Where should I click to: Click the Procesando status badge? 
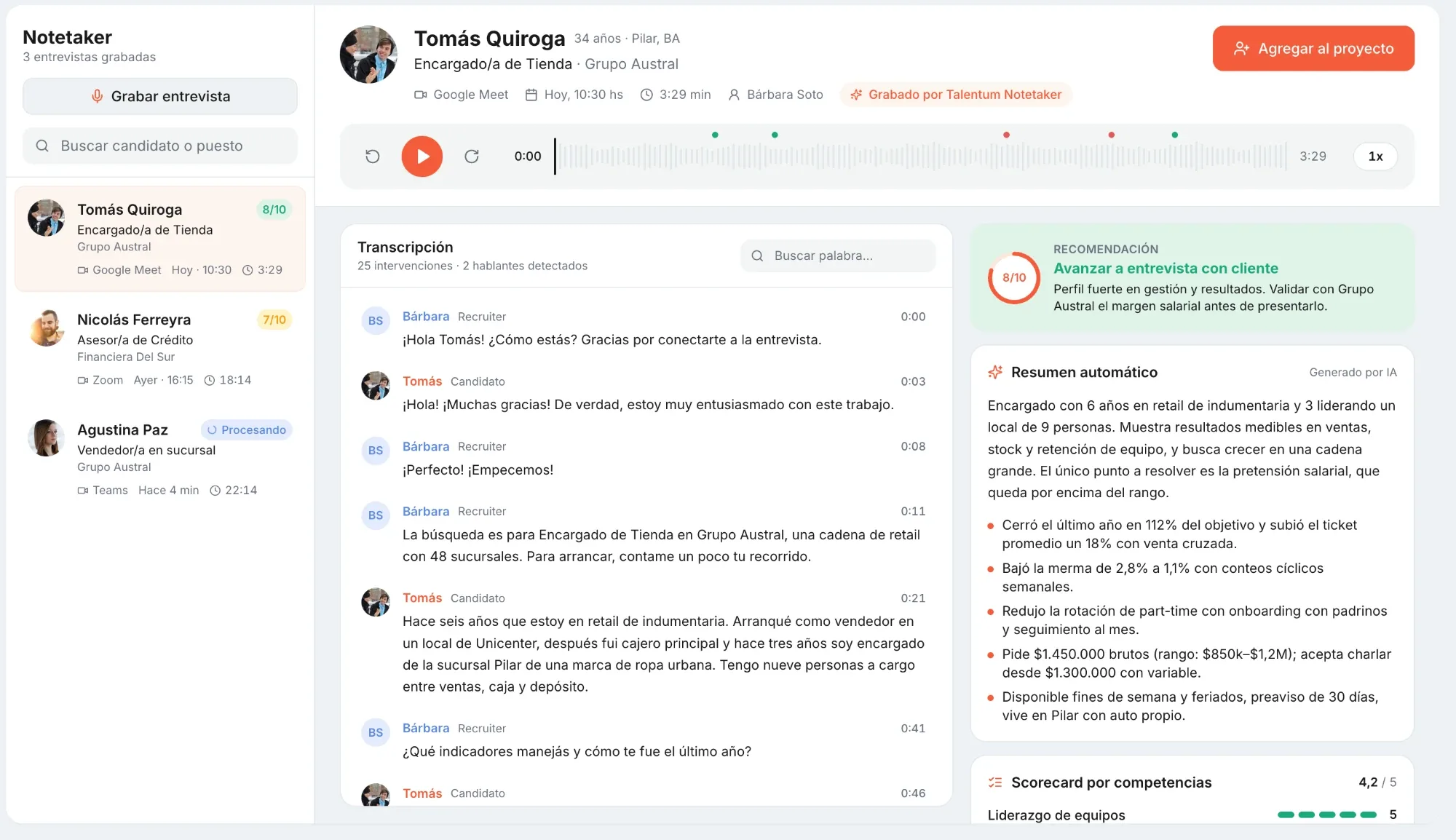[x=246, y=430]
